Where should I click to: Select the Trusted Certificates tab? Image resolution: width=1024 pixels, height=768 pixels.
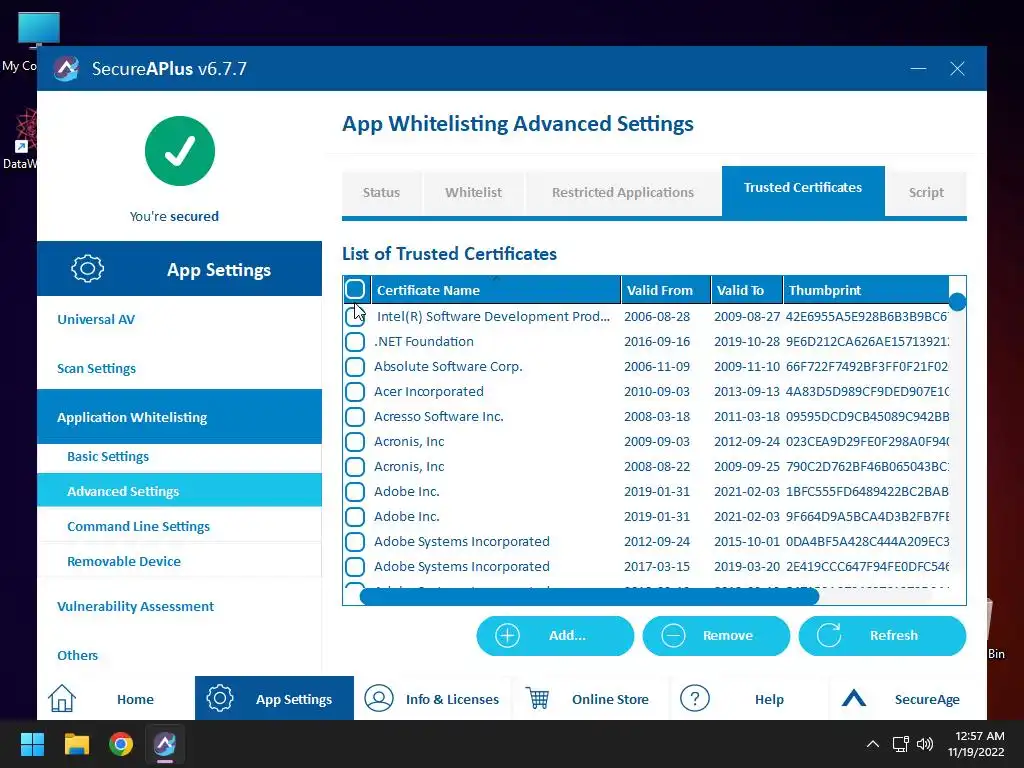pos(803,190)
